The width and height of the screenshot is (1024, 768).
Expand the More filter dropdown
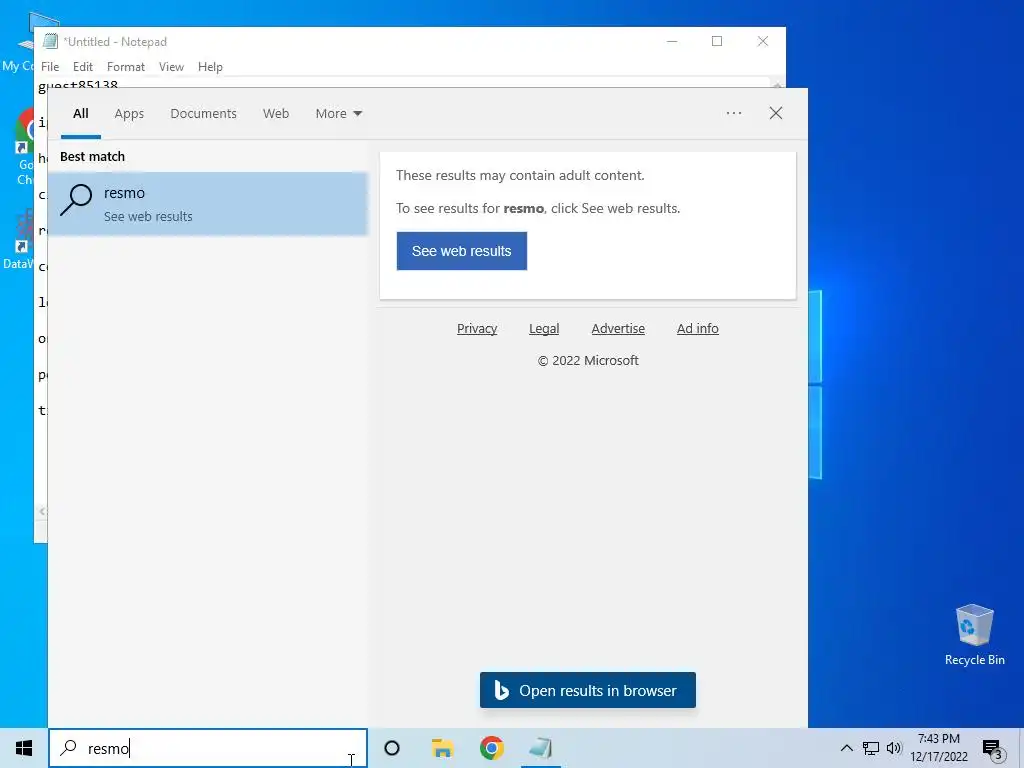coord(338,114)
